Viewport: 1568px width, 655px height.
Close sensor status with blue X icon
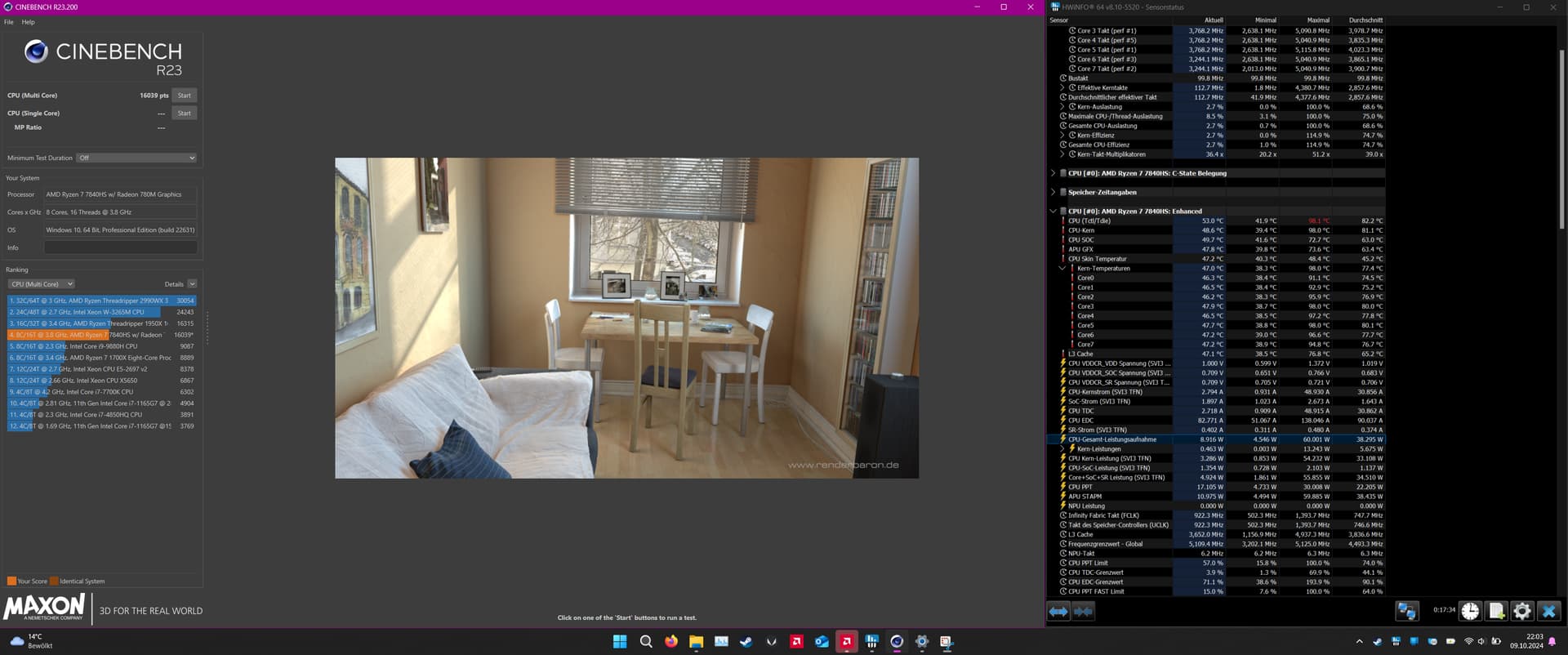(1549, 611)
